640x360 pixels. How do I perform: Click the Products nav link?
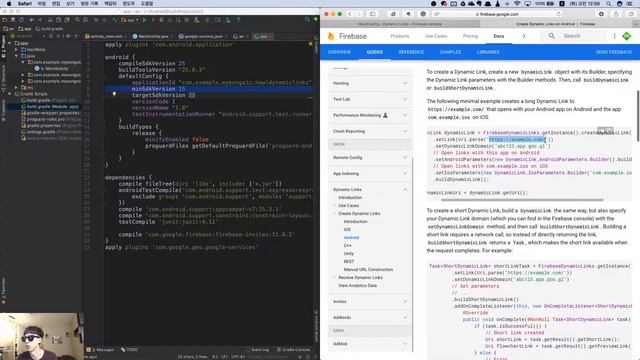click(400, 36)
